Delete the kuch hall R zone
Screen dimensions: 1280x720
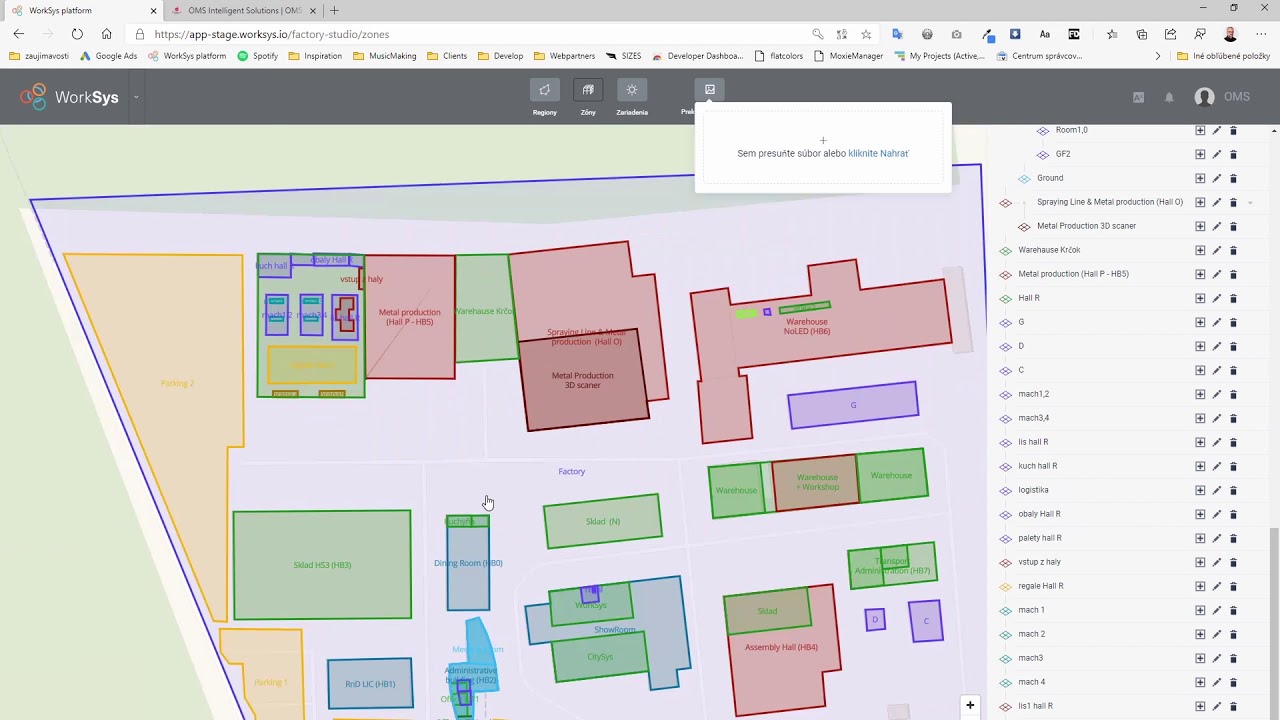click(1233, 466)
